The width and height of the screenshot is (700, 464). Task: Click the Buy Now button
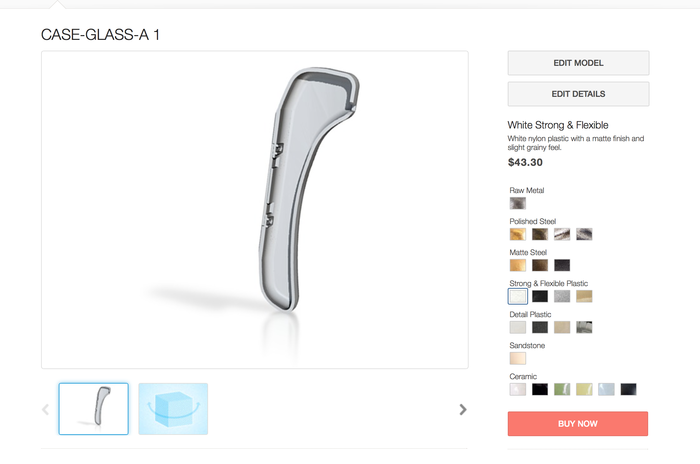(x=578, y=423)
